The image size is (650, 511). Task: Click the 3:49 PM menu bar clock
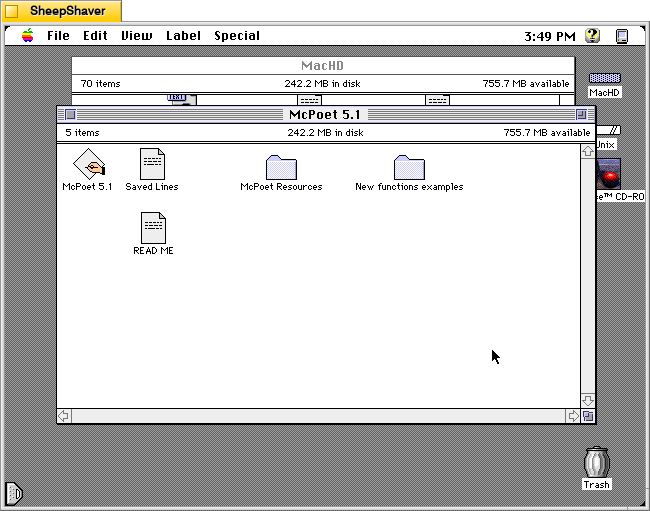coord(550,36)
